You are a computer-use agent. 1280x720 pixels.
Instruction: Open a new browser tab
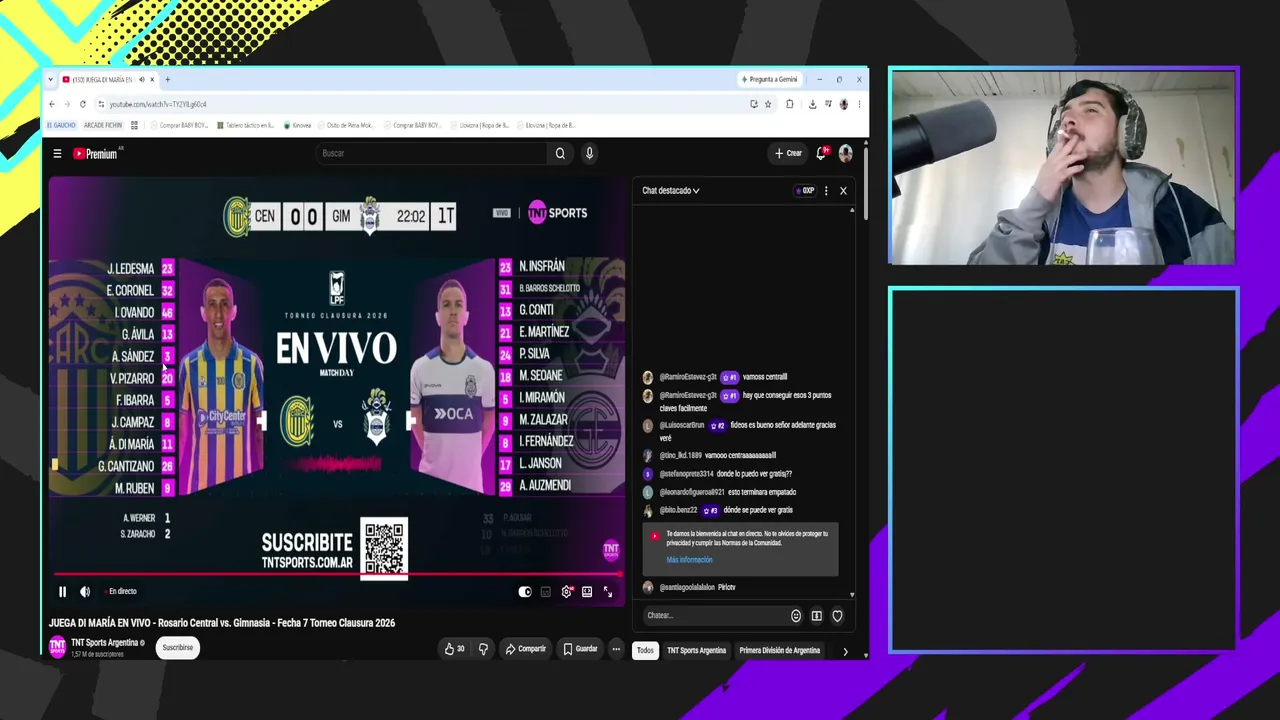tap(167, 80)
